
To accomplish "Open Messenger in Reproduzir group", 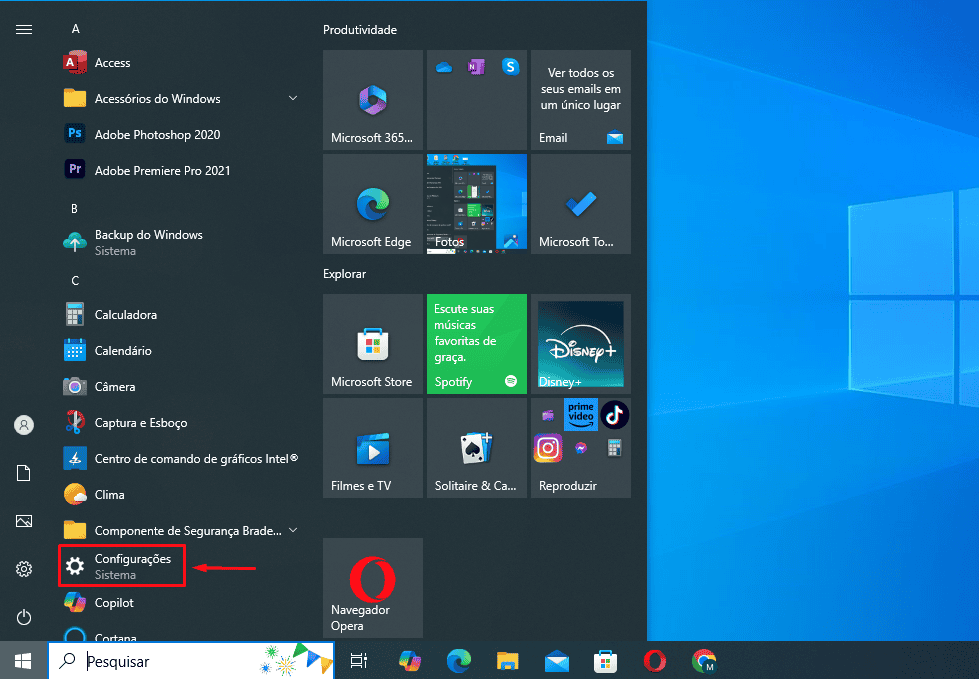I will [581, 448].
